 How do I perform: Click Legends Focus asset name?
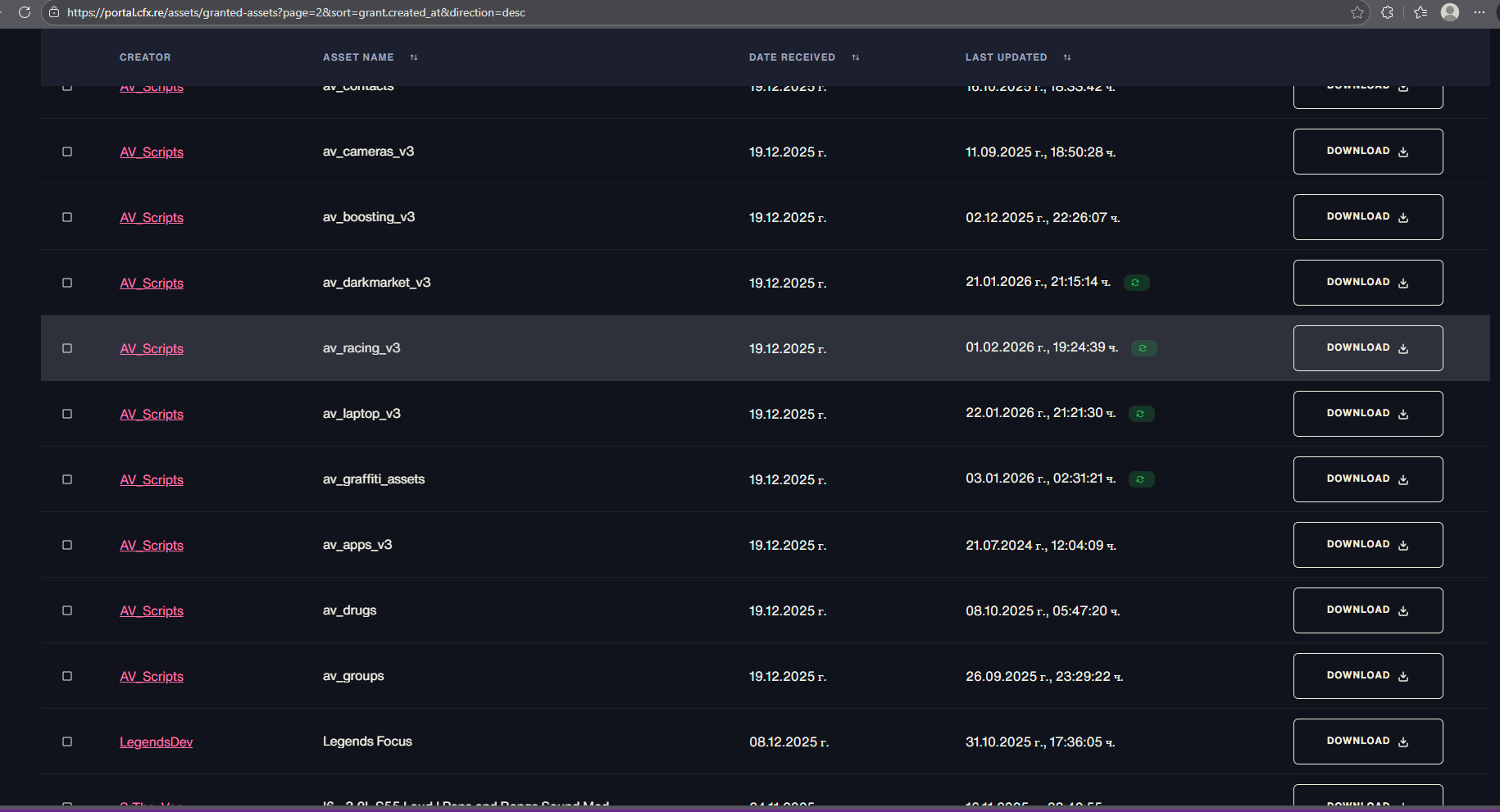[367, 742]
